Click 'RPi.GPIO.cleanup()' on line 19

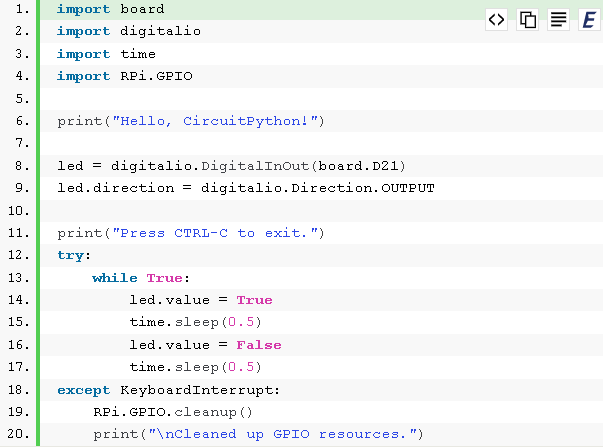(173, 412)
